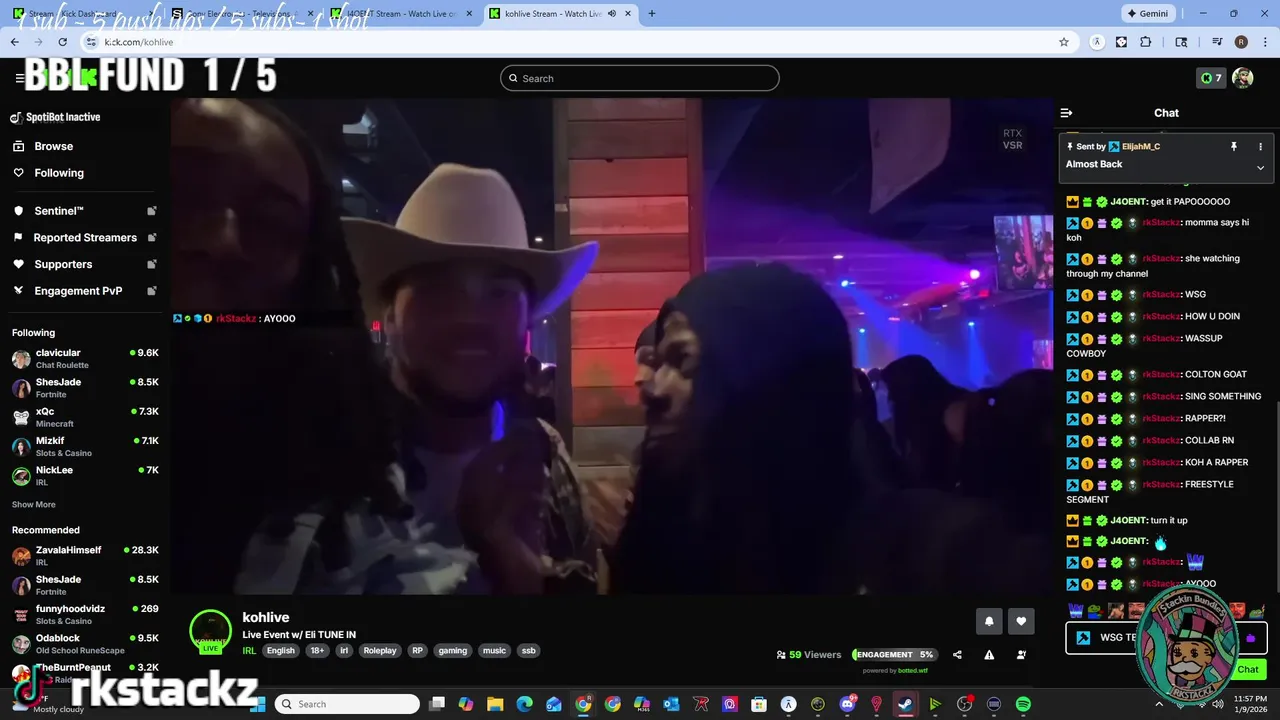Viewport: 1280px width, 720px height.
Task: Click the report warning triangle icon
Action: coord(989,655)
